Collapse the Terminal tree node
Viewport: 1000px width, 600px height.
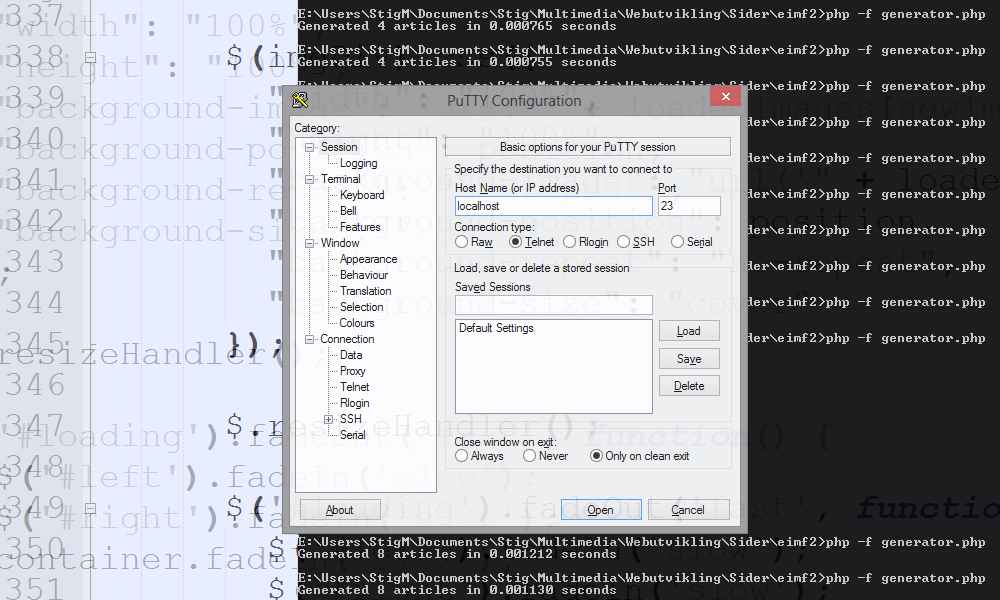tap(309, 179)
